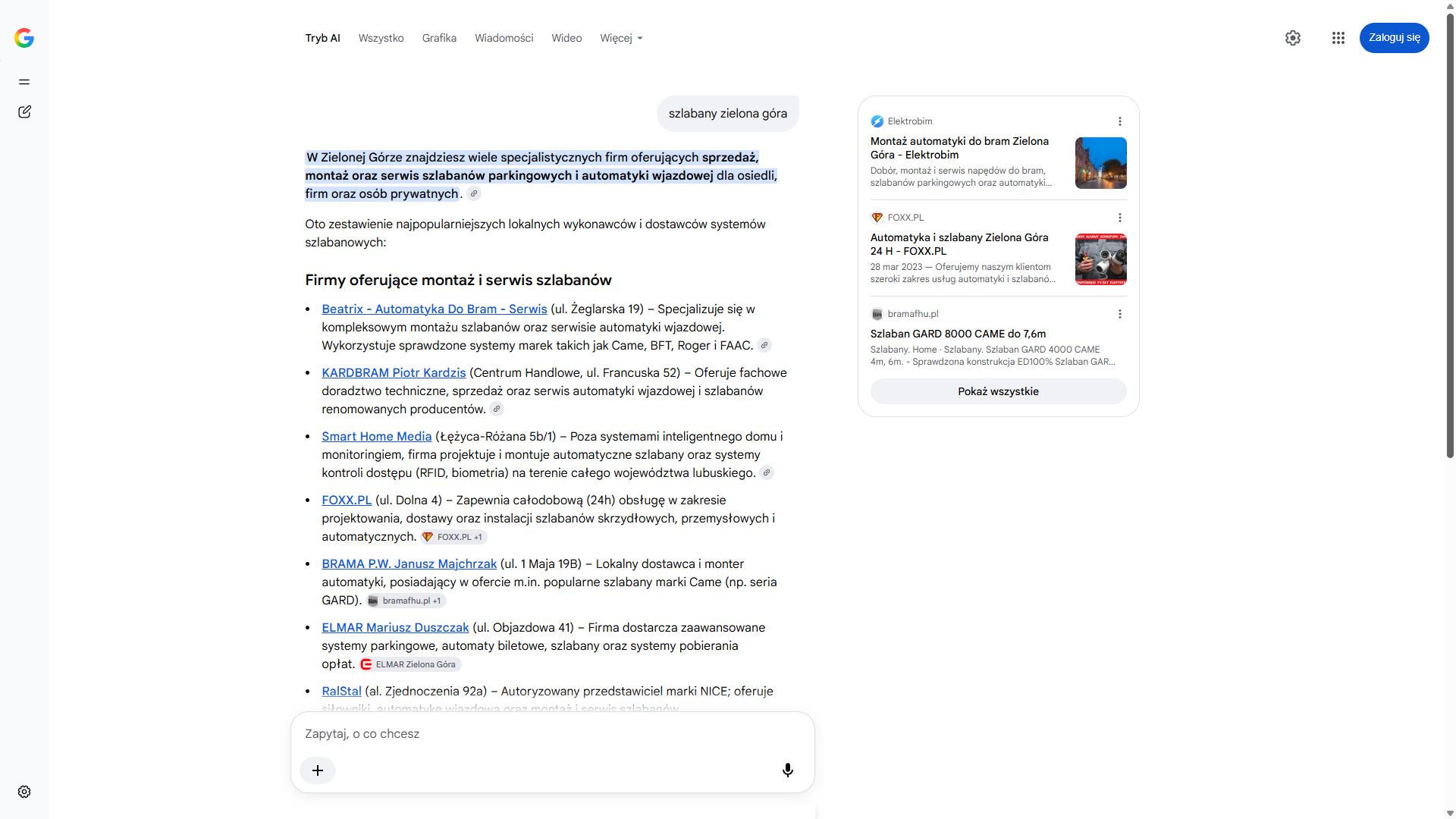Click the page vertical scrollbar
This screenshot has width=1456, height=819.
[x=1450, y=235]
